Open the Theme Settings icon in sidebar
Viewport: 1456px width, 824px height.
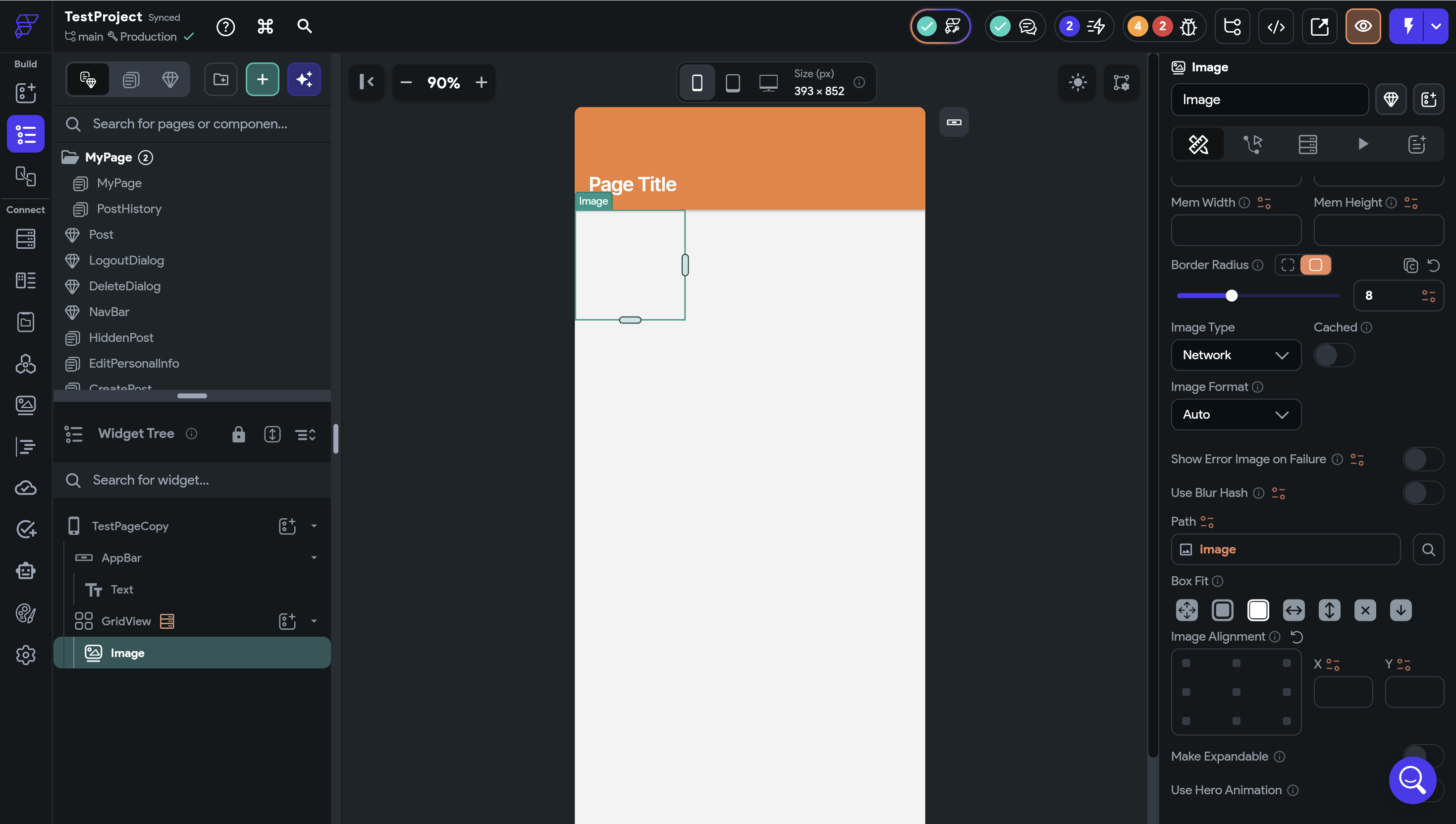[x=25, y=613]
